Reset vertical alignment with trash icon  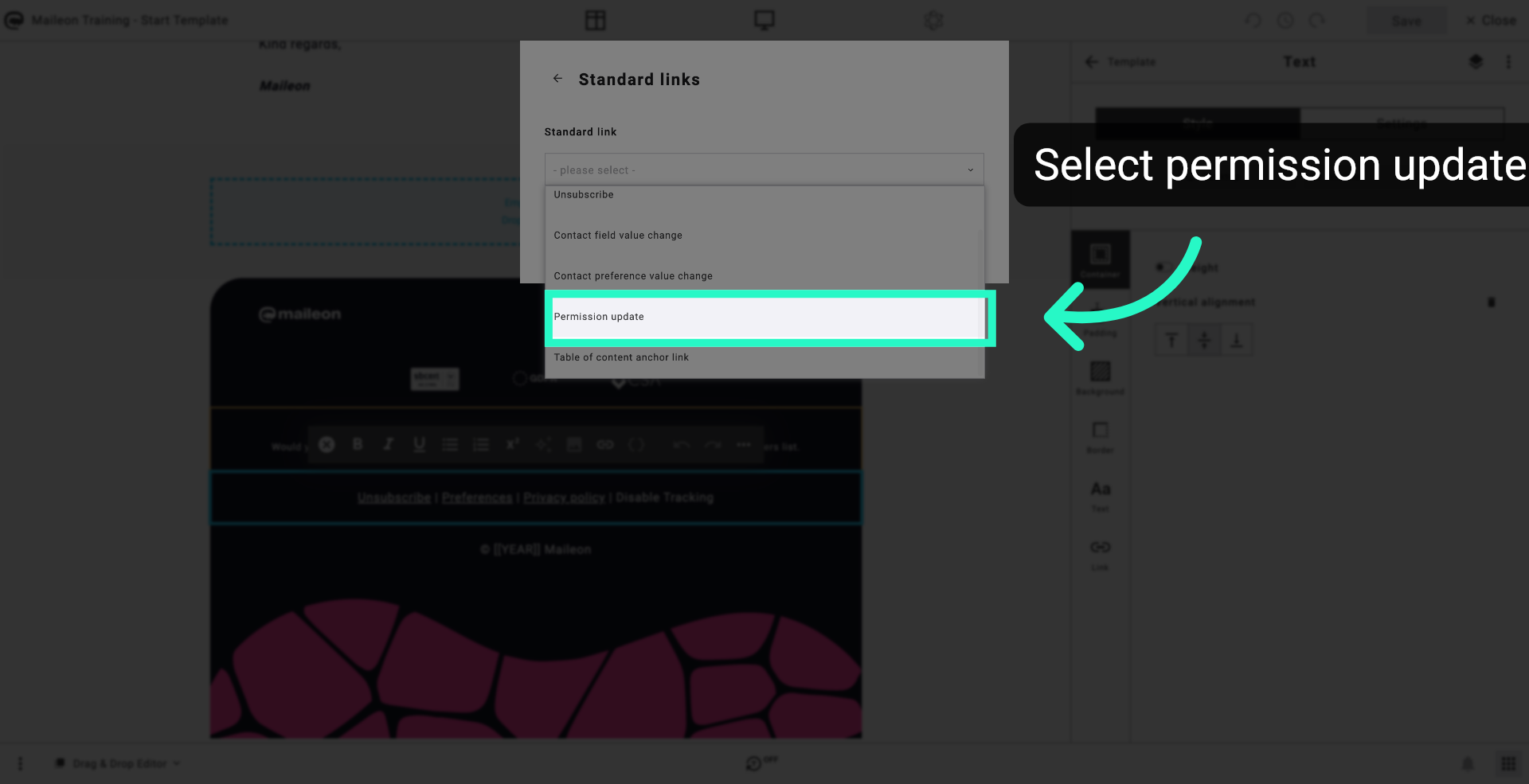tap(1492, 302)
